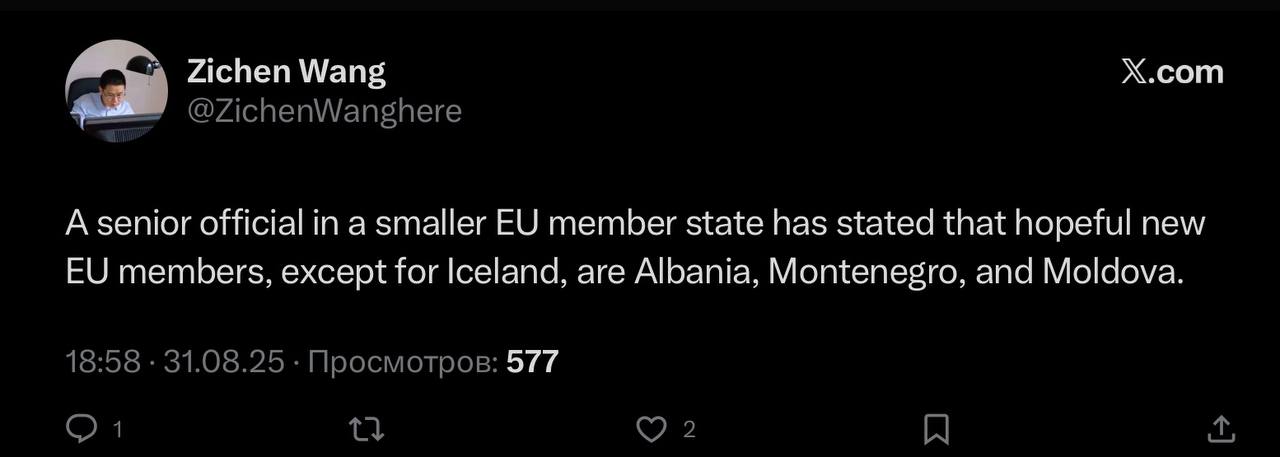Click the reply count number 1

117,430
